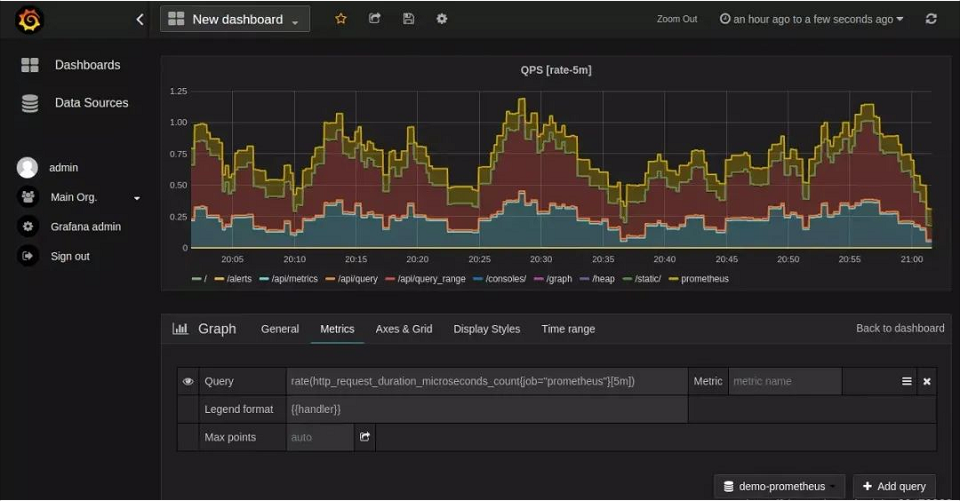Toggle query visibility eye icon
Screen dimensions: 960x501
pos(188,381)
